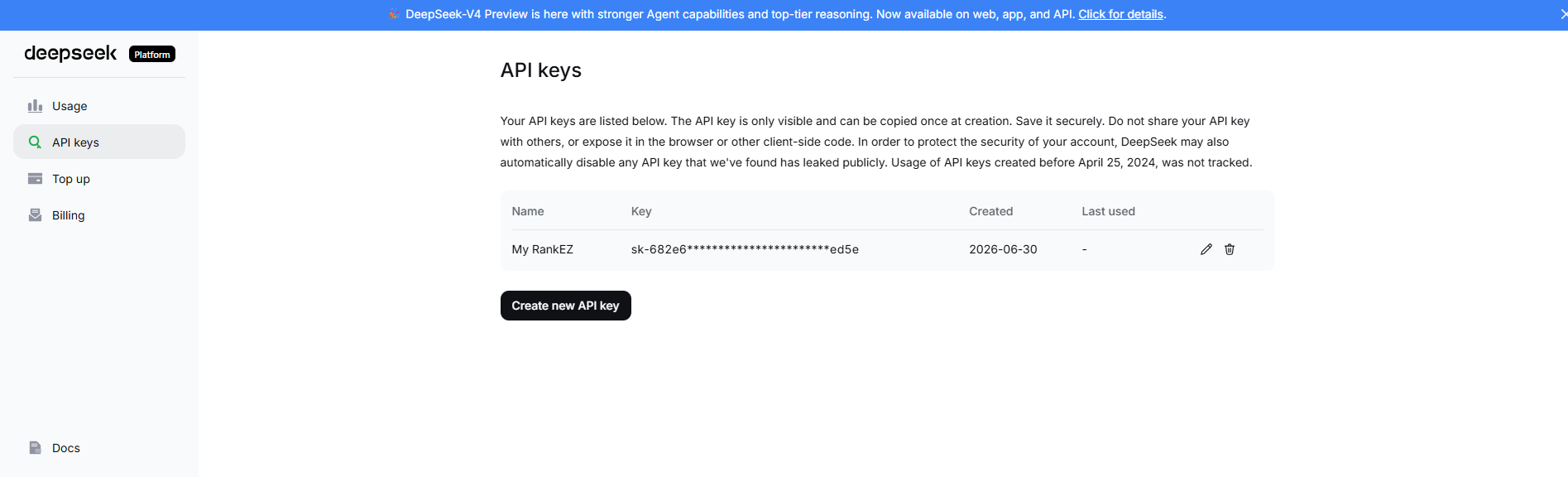Click the Created column header
Image resolution: width=1568 pixels, height=477 pixels.
click(x=991, y=211)
